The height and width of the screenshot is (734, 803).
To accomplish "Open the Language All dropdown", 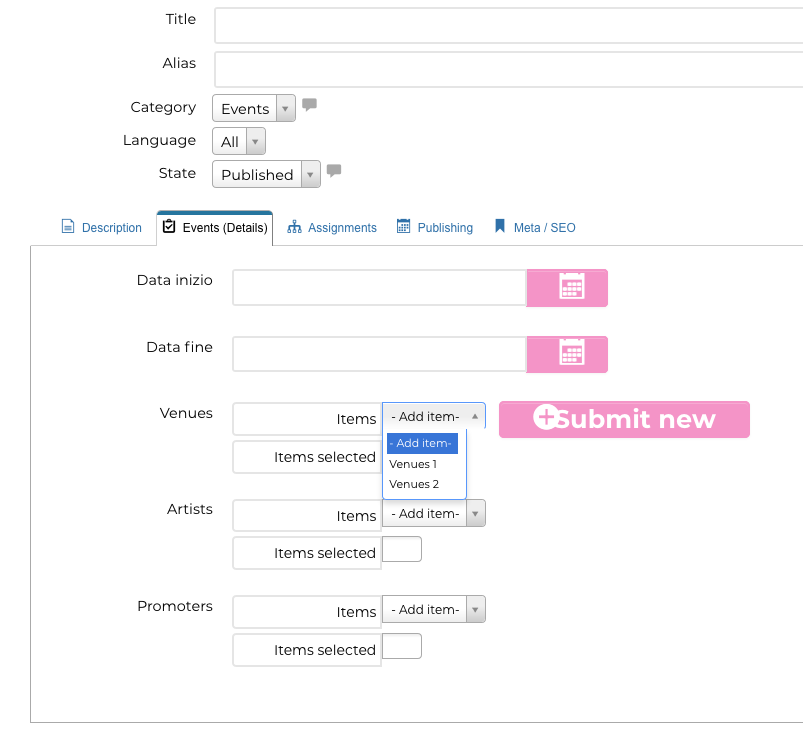I will (239, 141).
